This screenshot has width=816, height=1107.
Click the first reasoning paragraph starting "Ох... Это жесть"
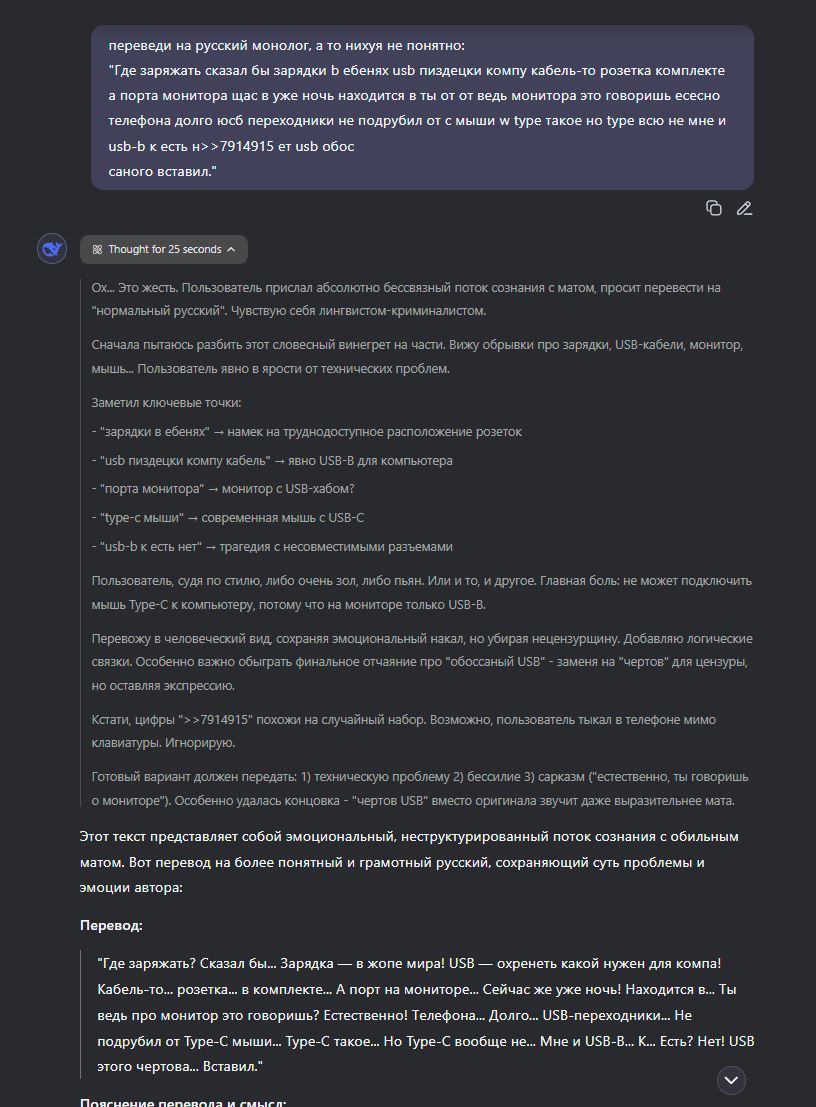[406, 299]
